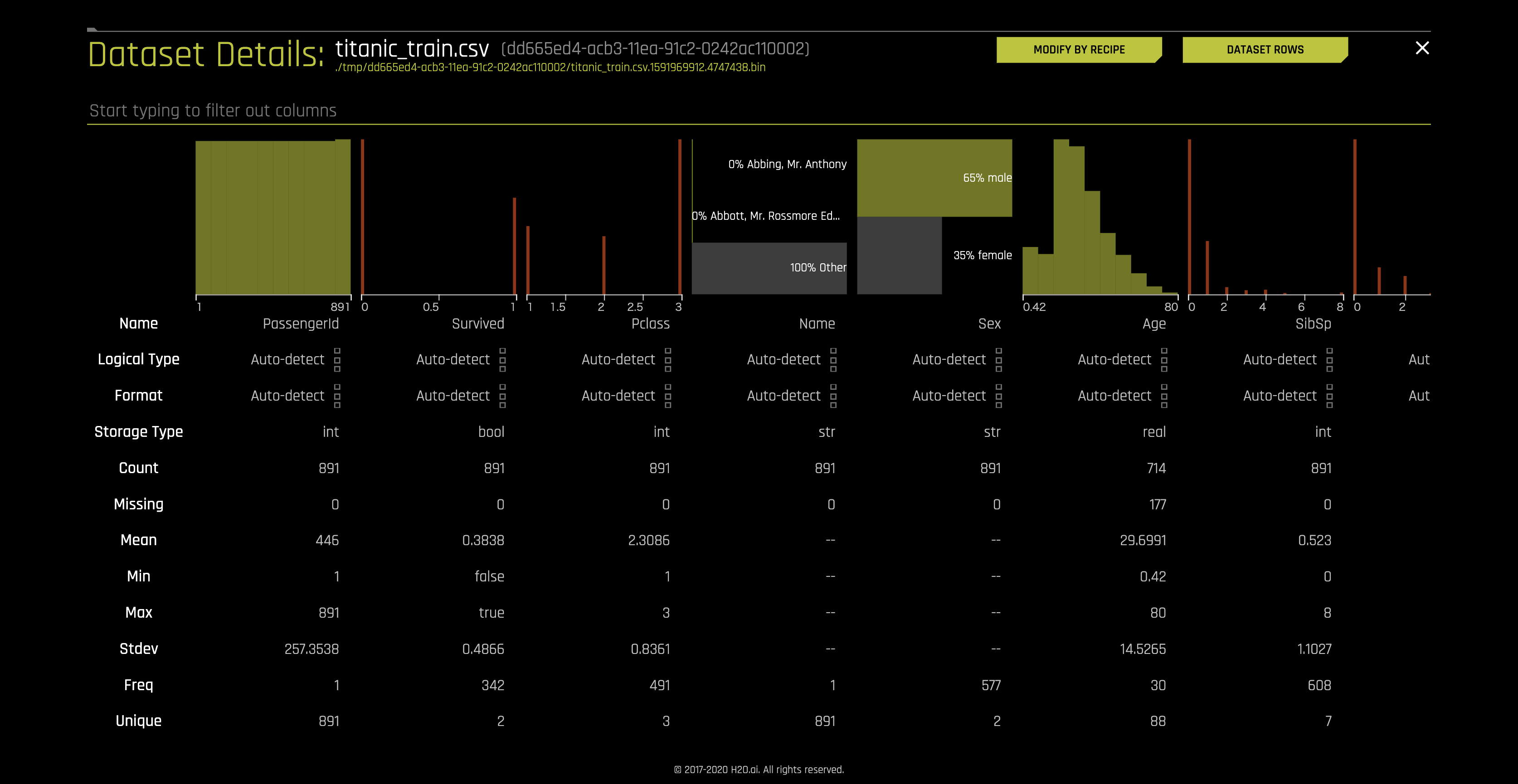Click the 100% Other bar in Name chart
This screenshot has width=1518, height=784.
click(x=769, y=268)
